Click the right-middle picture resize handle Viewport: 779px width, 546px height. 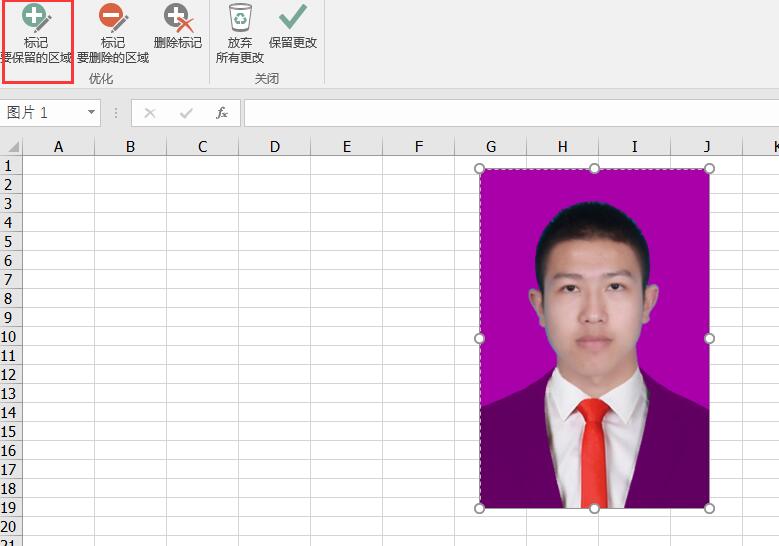(709, 338)
